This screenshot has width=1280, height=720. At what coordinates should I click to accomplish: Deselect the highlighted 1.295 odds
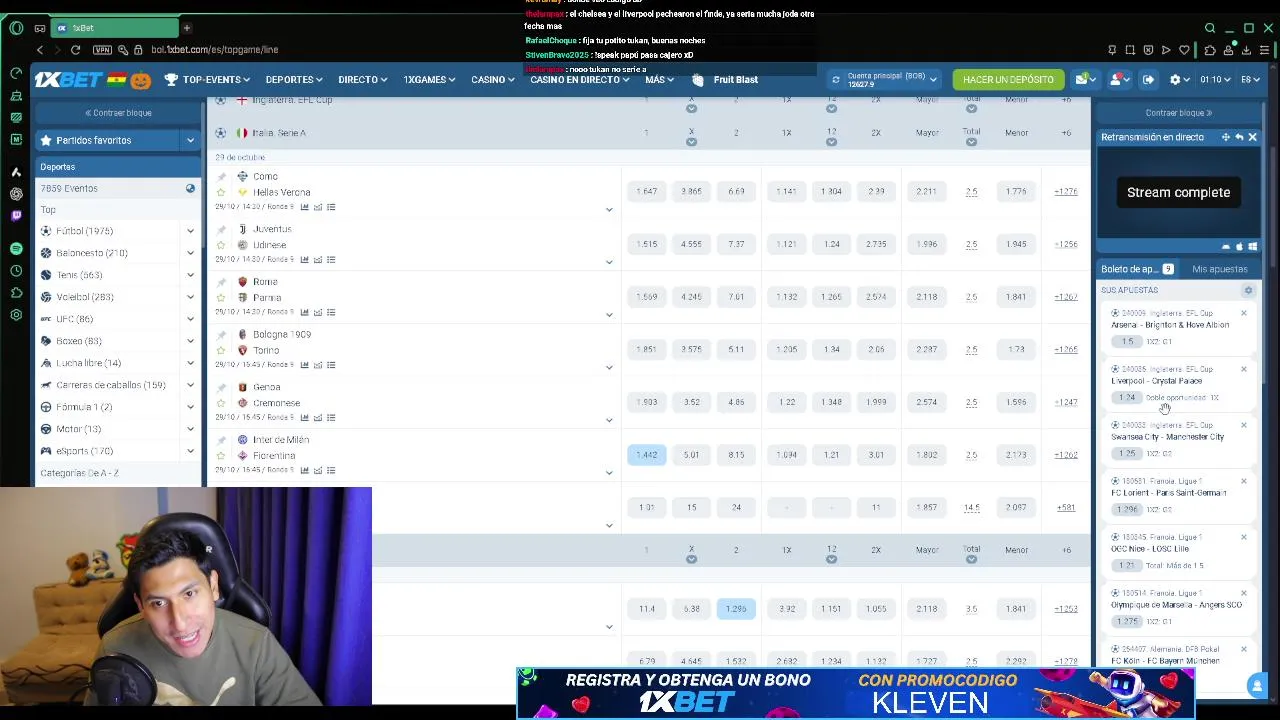pyautogui.click(x=736, y=608)
